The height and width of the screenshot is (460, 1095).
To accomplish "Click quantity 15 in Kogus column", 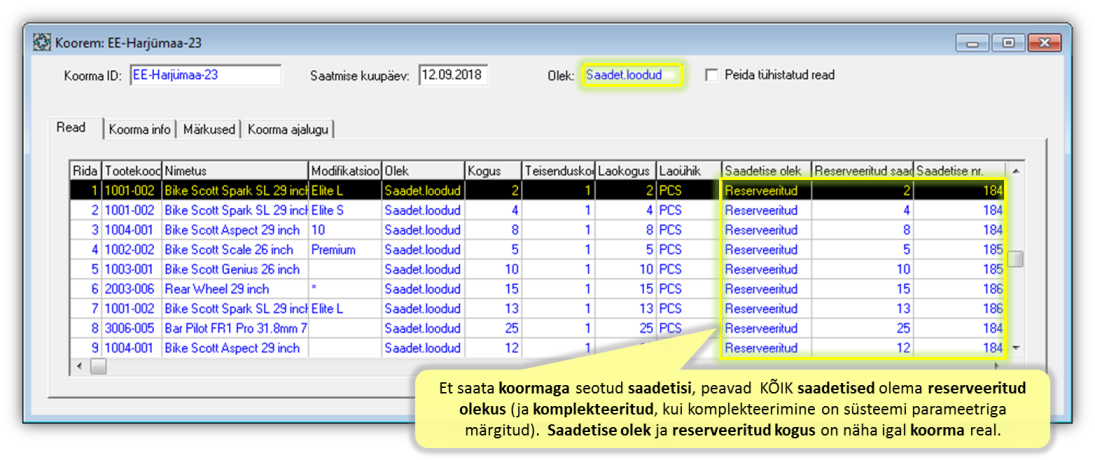I will 494,288.
